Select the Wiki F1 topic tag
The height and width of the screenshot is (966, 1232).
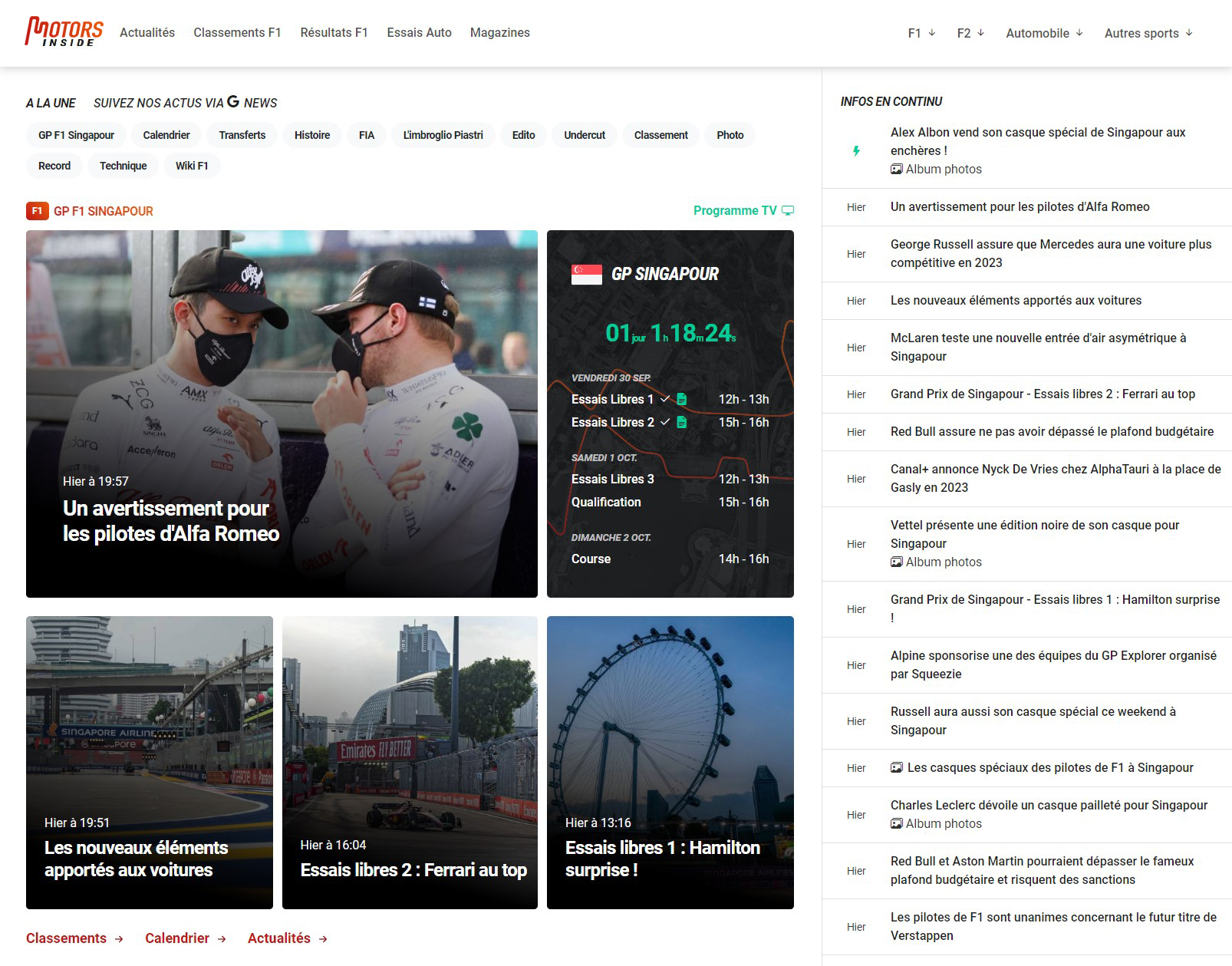192,166
